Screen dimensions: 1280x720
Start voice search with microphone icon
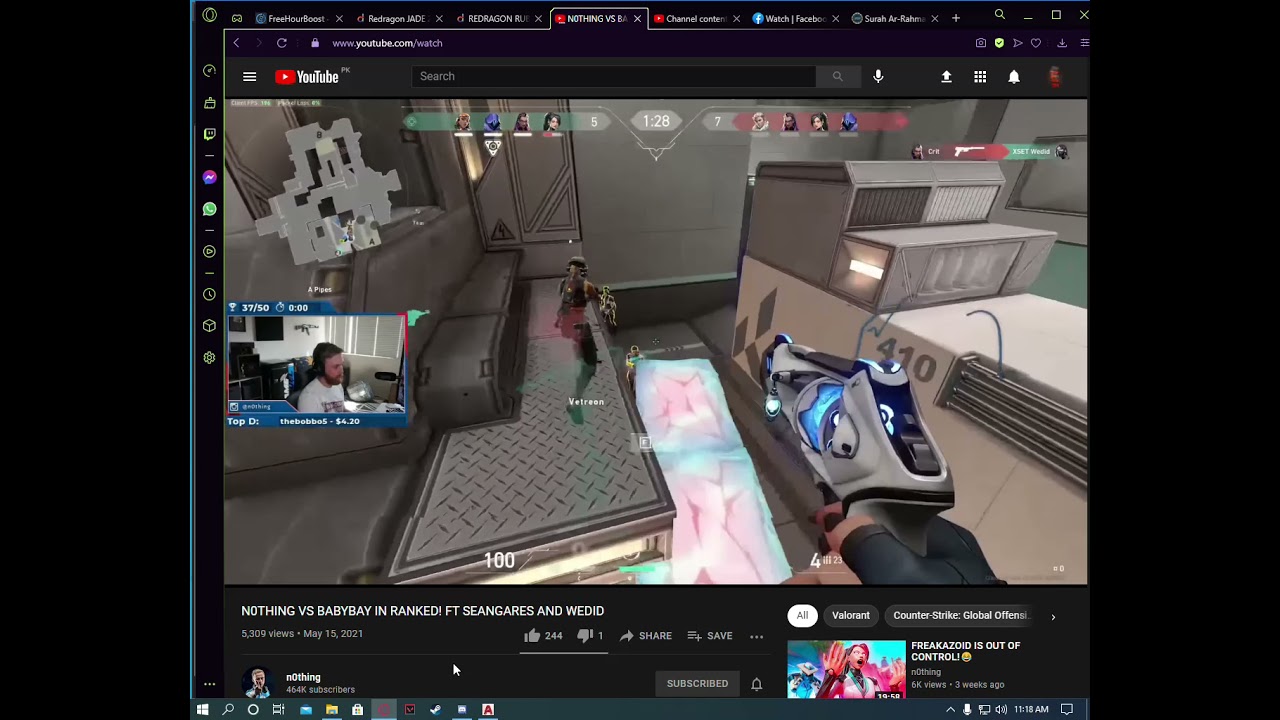click(878, 77)
